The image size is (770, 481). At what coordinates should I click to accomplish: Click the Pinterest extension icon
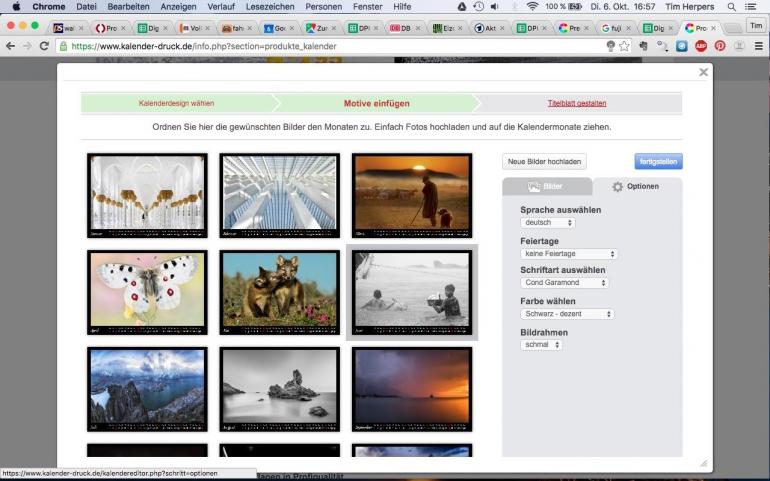coord(720,46)
